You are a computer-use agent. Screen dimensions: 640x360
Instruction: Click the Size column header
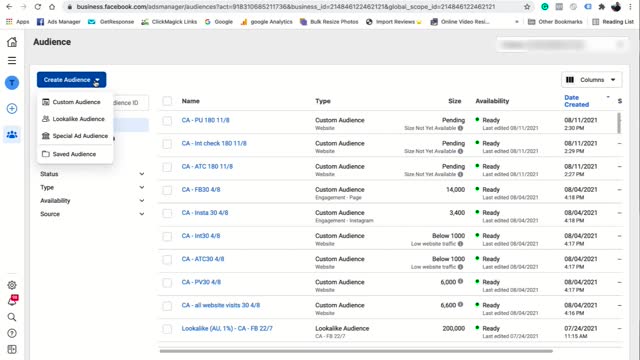coord(455,101)
